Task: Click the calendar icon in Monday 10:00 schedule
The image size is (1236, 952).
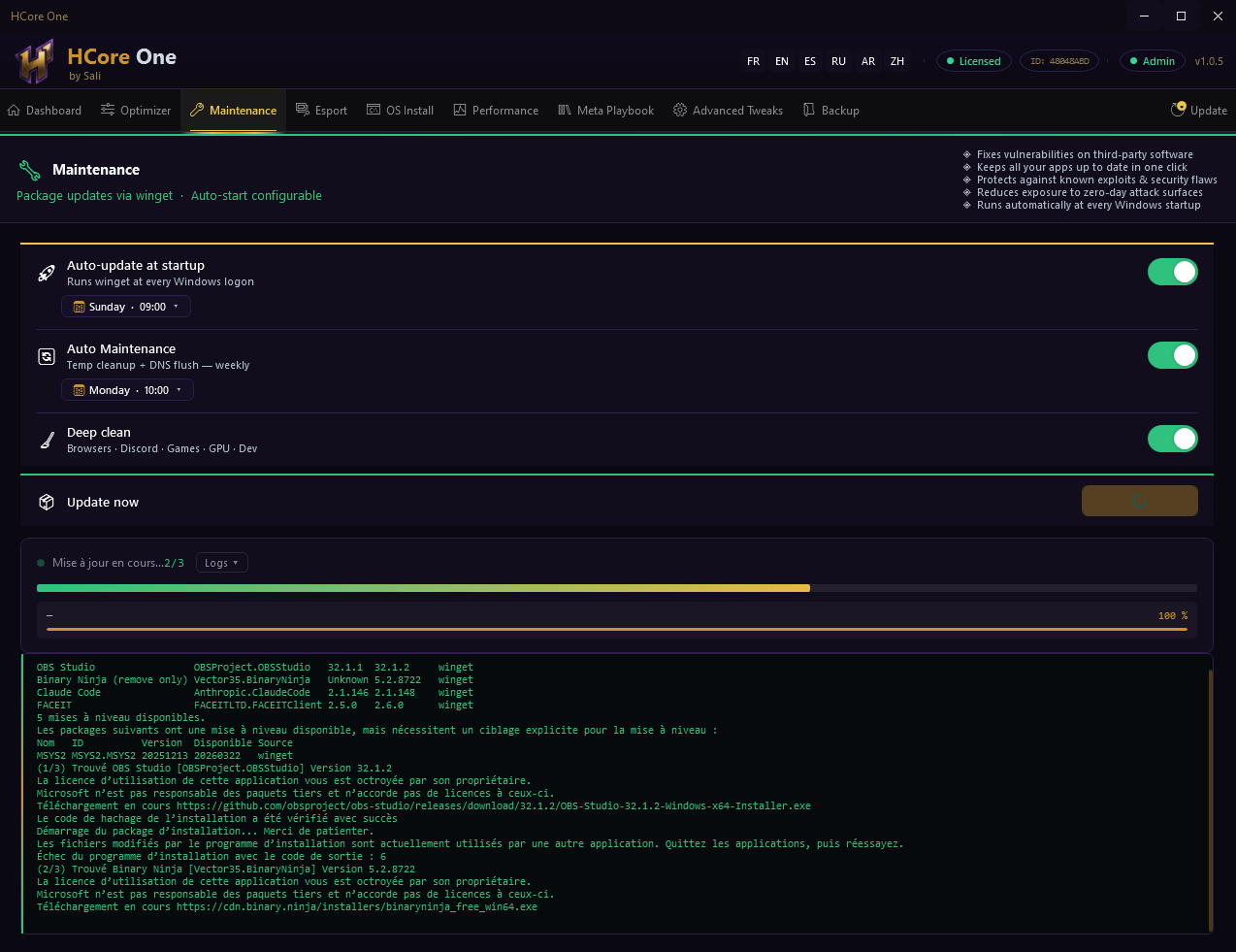Action: click(x=80, y=390)
